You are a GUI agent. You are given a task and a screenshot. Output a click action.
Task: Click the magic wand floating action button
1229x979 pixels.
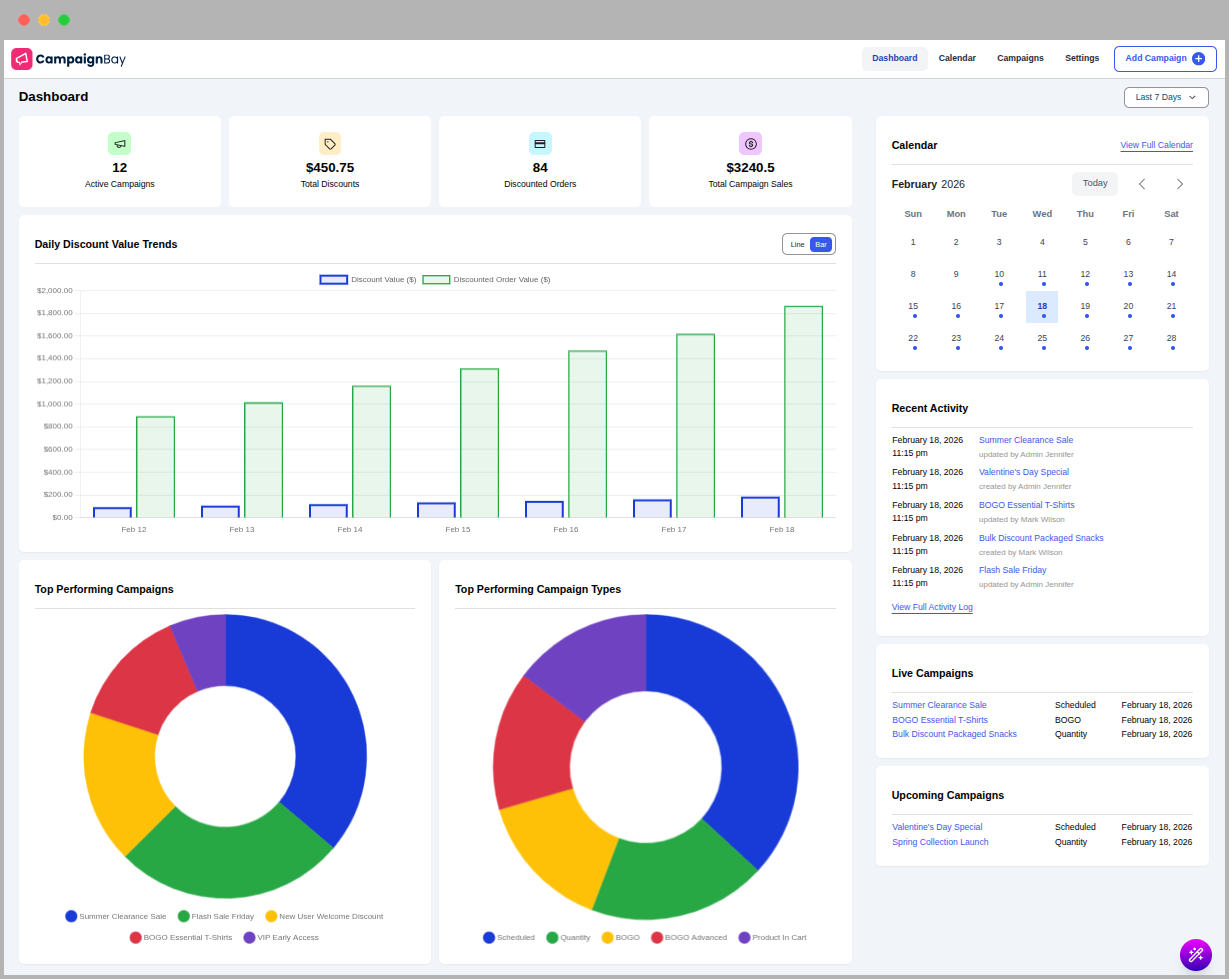pos(1195,955)
